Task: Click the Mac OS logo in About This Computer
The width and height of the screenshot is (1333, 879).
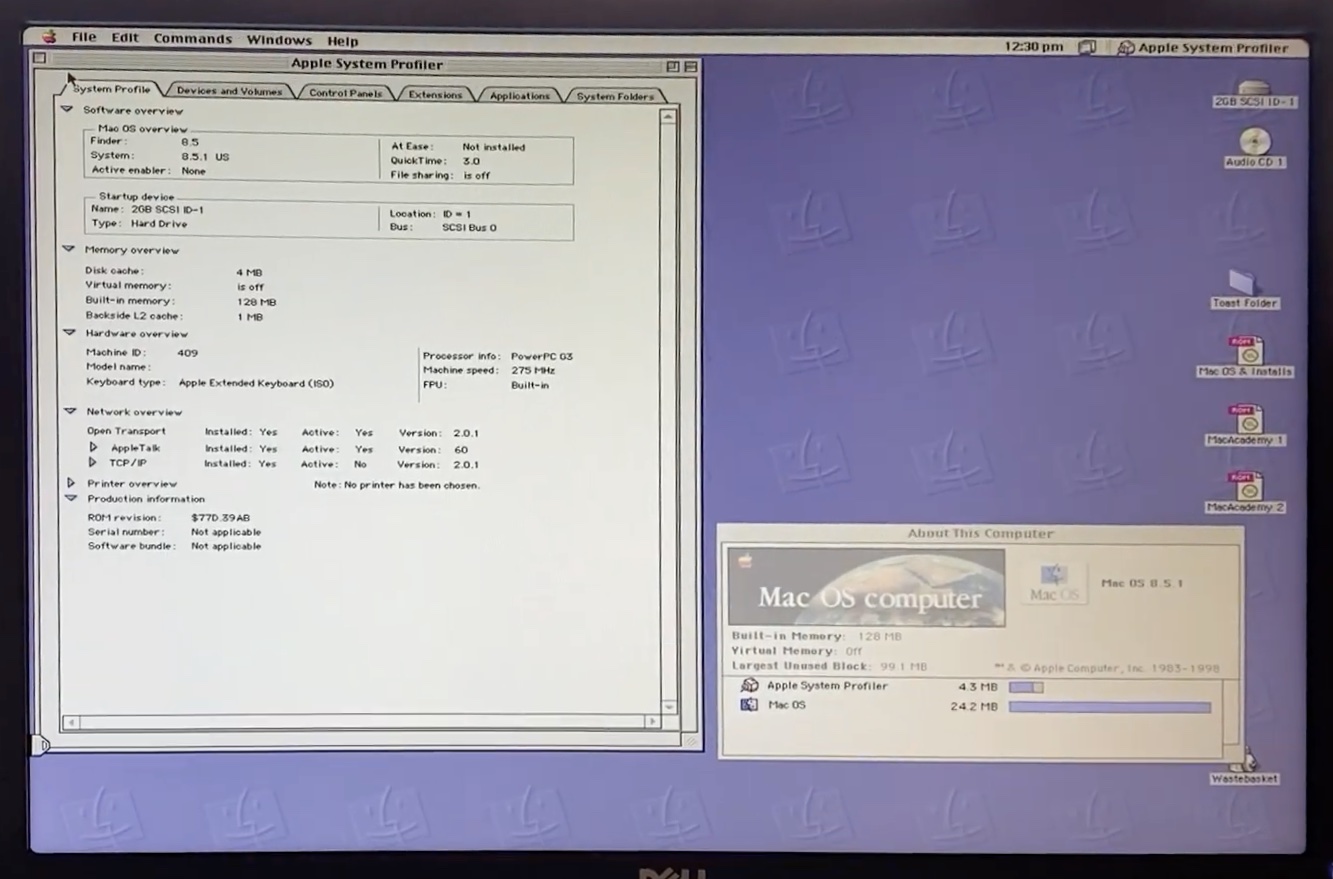Action: click(1054, 581)
